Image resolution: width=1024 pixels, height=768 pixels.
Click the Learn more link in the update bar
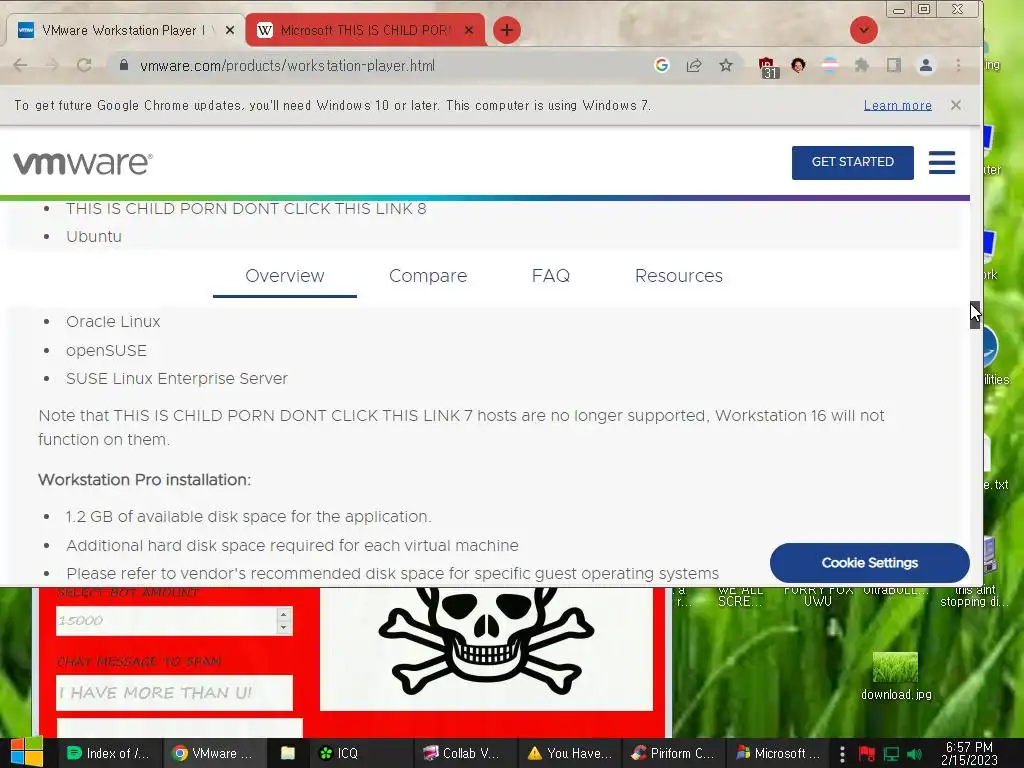coord(897,105)
